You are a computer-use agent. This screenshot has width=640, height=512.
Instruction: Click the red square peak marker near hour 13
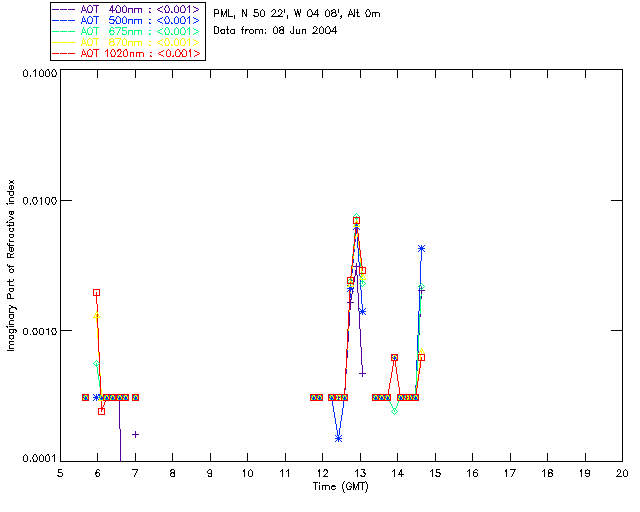(x=356, y=220)
